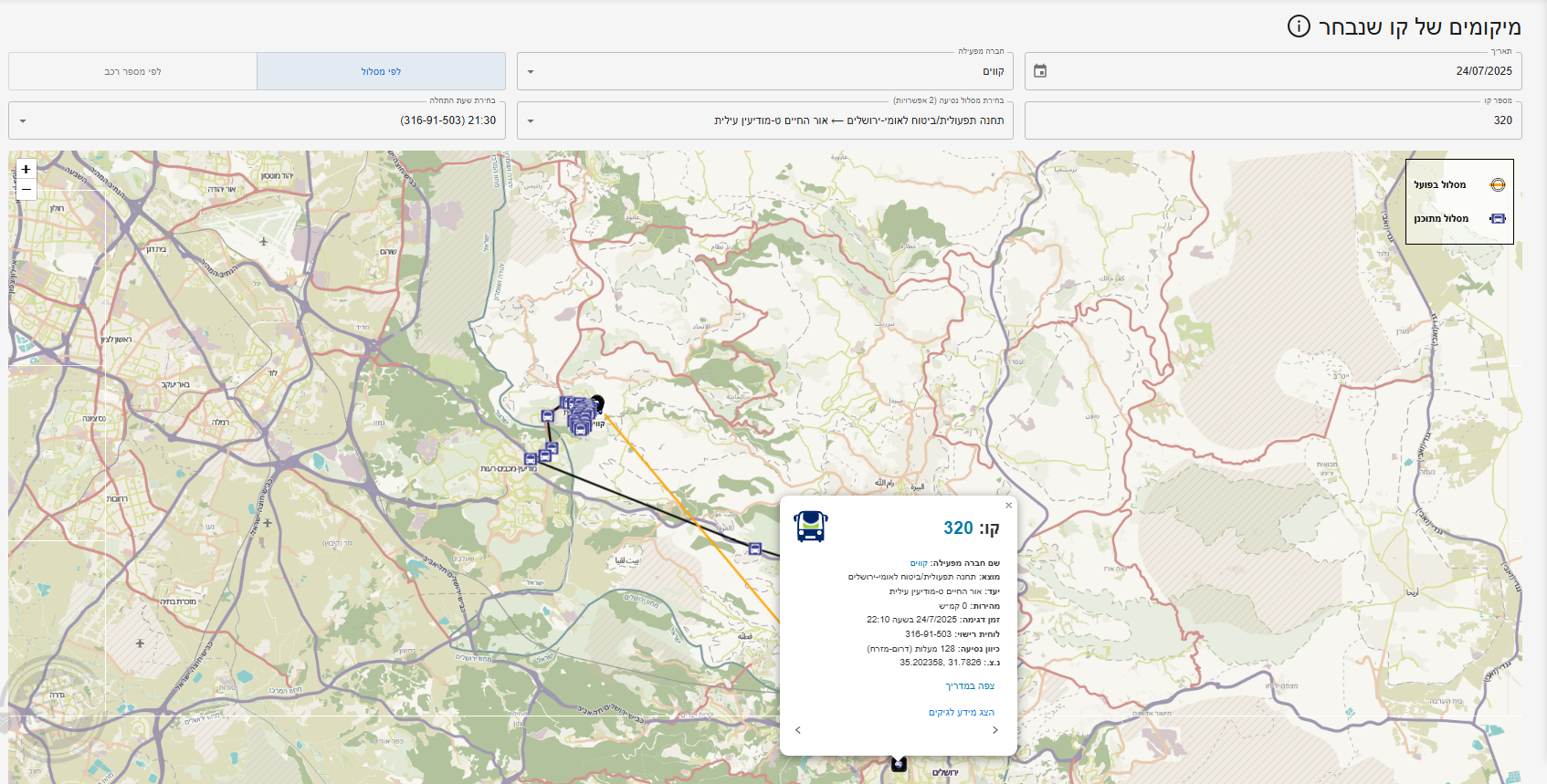Click the 'מסלול מתוכנן' legend label
The image size is (1547, 784).
coord(1441,219)
